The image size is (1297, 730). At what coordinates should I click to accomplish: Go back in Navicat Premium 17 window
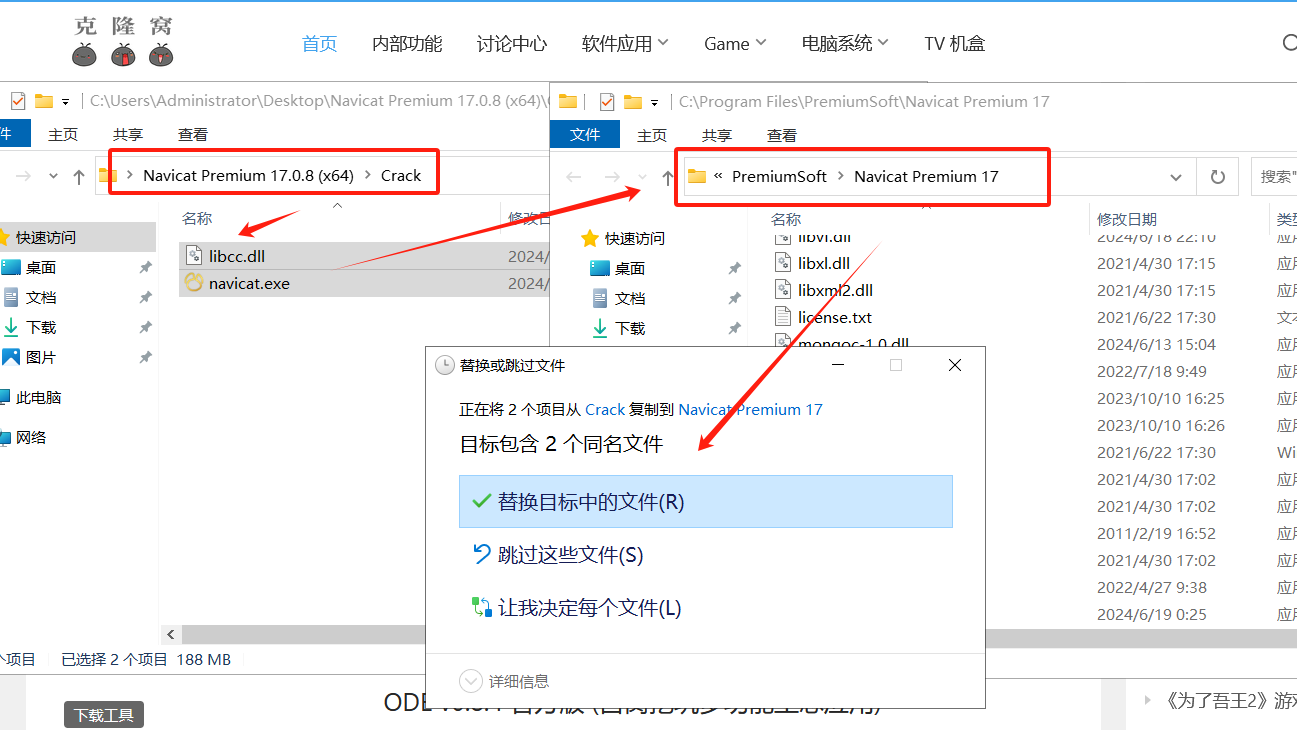tap(573, 177)
